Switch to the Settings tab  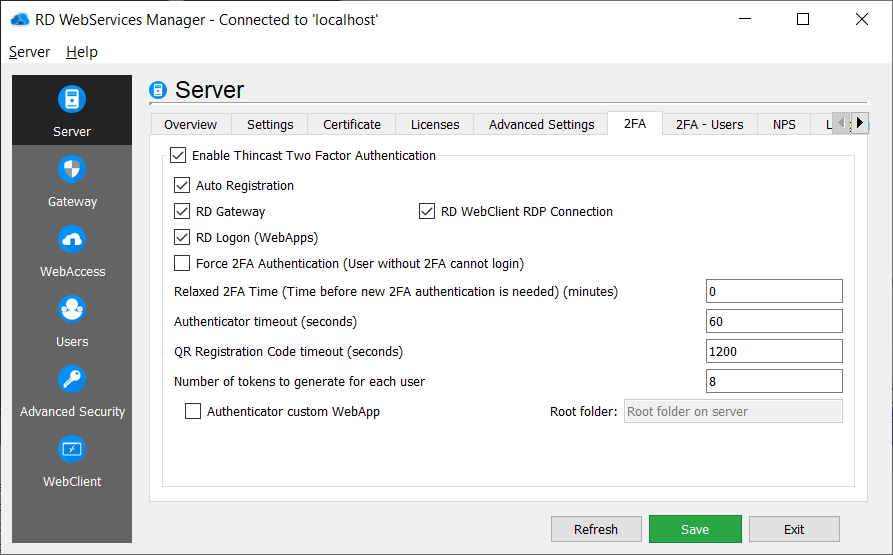click(270, 125)
